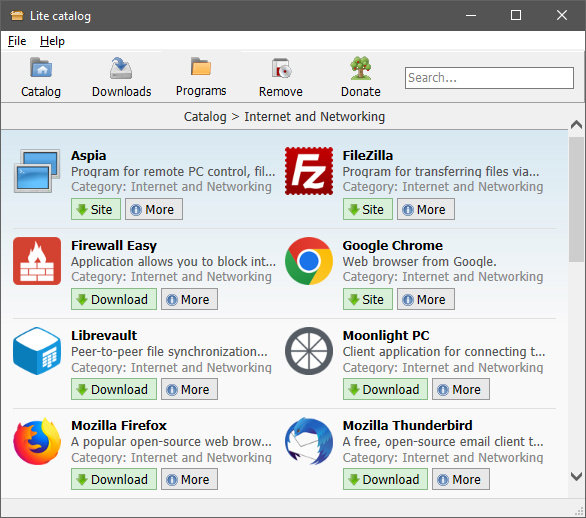Click the scrollbar down arrow
The width and height of the screenshot is (586, 518).
576,476
